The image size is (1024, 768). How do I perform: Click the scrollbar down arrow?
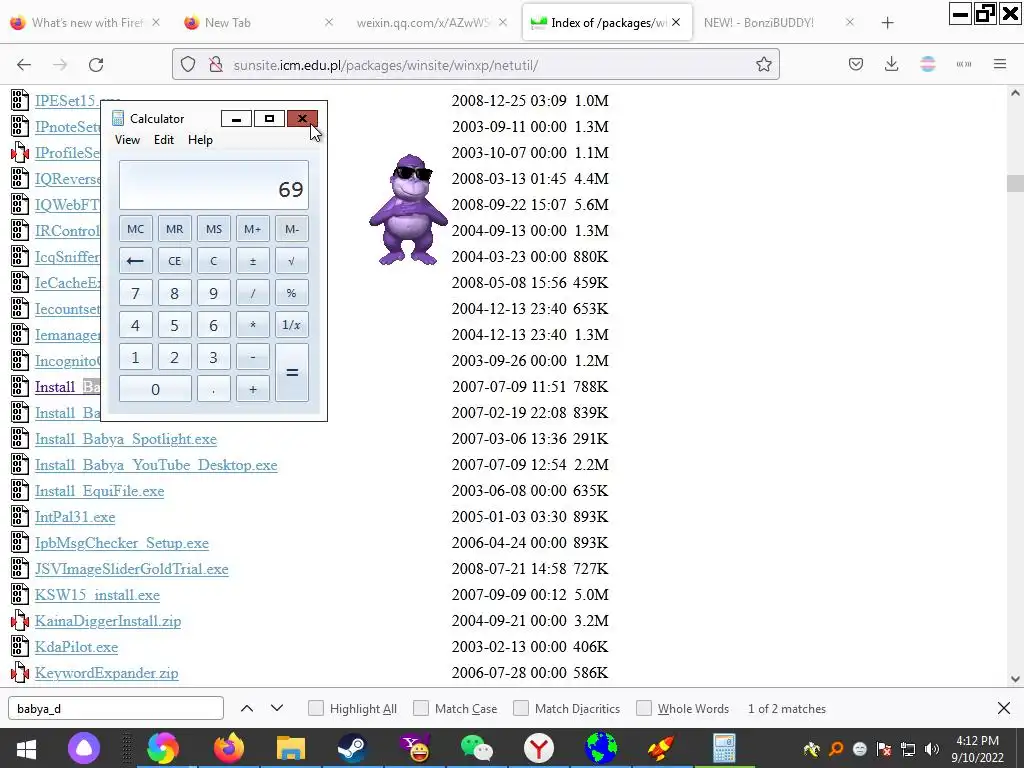pyautogui.click(x=1015, y=679)
